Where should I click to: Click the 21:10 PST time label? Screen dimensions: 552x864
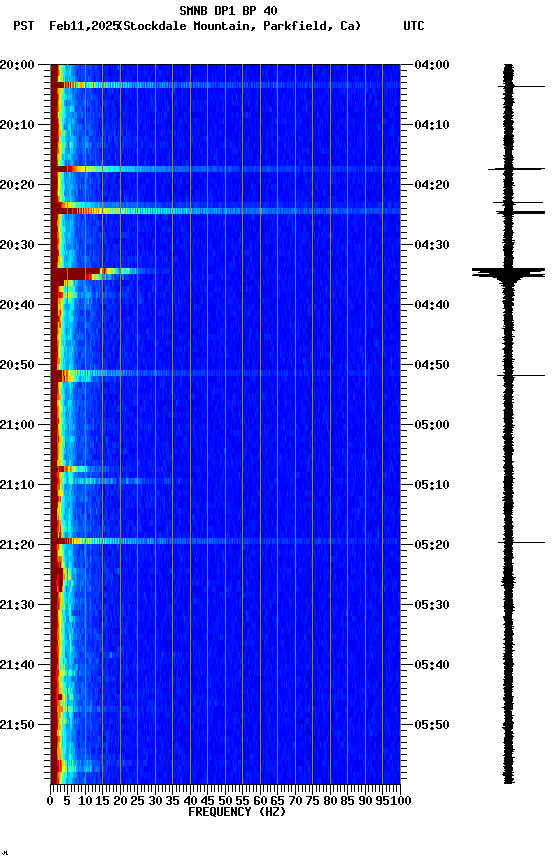click(x=17, y=485)
